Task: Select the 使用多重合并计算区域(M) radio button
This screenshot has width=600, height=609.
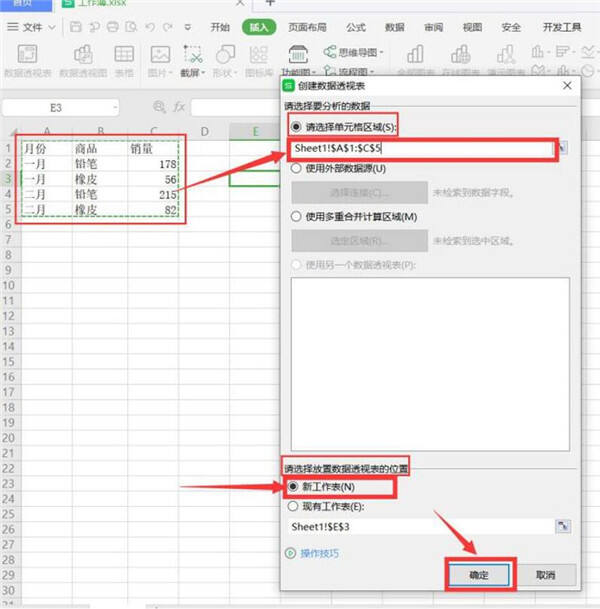Action: click(296, 216)
